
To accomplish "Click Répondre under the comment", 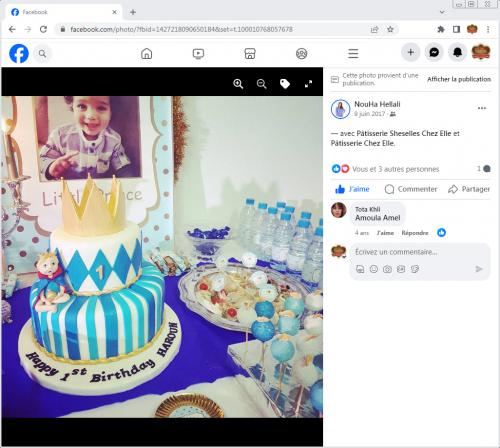I will pyautogui.click(x=415, y=233).
